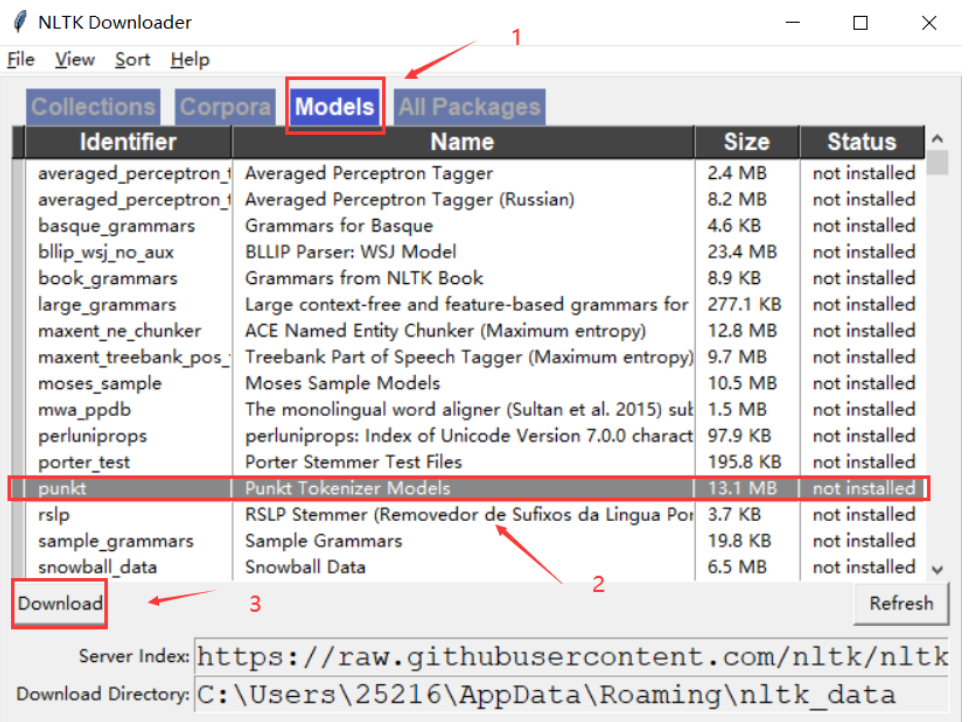Click the Status column header
Image resolution: width=970 pixels, height=722 pixels.
(x=862, y=142)
